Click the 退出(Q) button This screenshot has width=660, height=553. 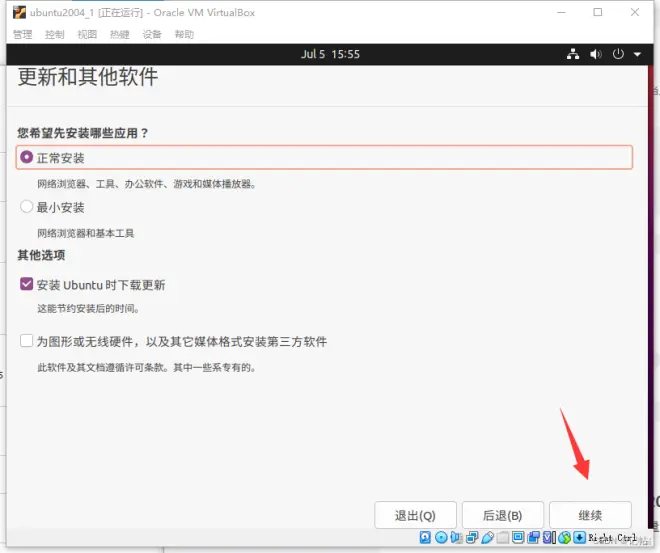pos(415,515)
